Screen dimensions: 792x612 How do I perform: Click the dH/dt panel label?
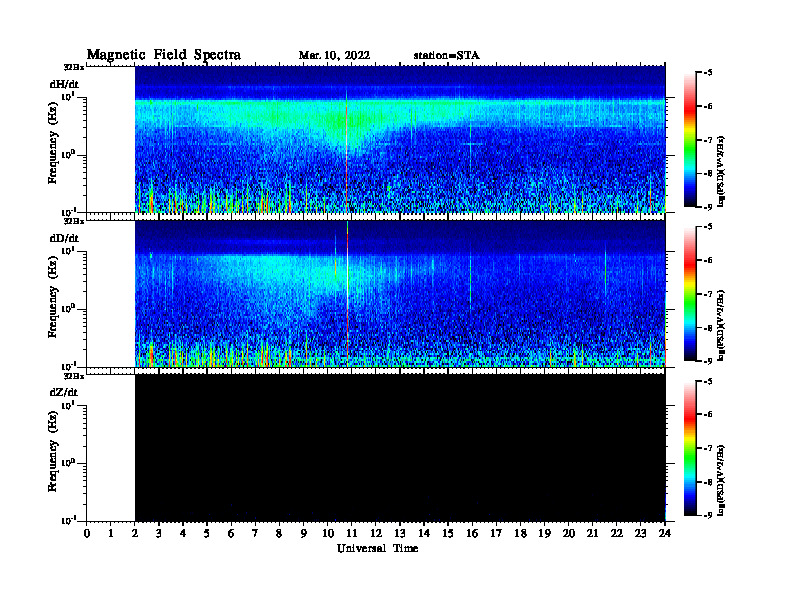coord(64,84)
